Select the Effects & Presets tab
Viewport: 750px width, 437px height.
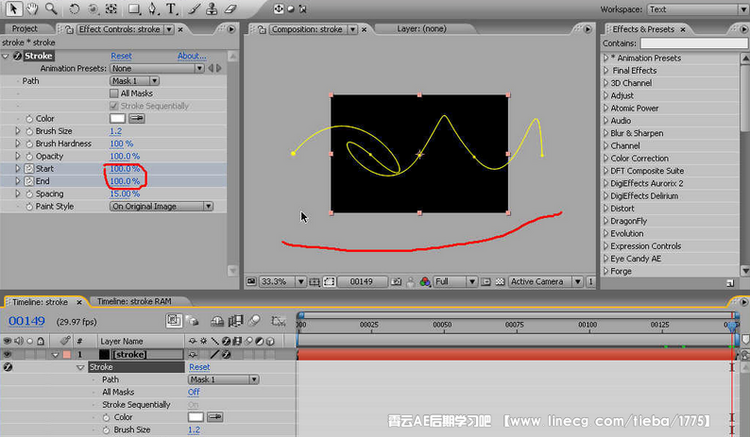pyautogui.click(x=643, y=29)
